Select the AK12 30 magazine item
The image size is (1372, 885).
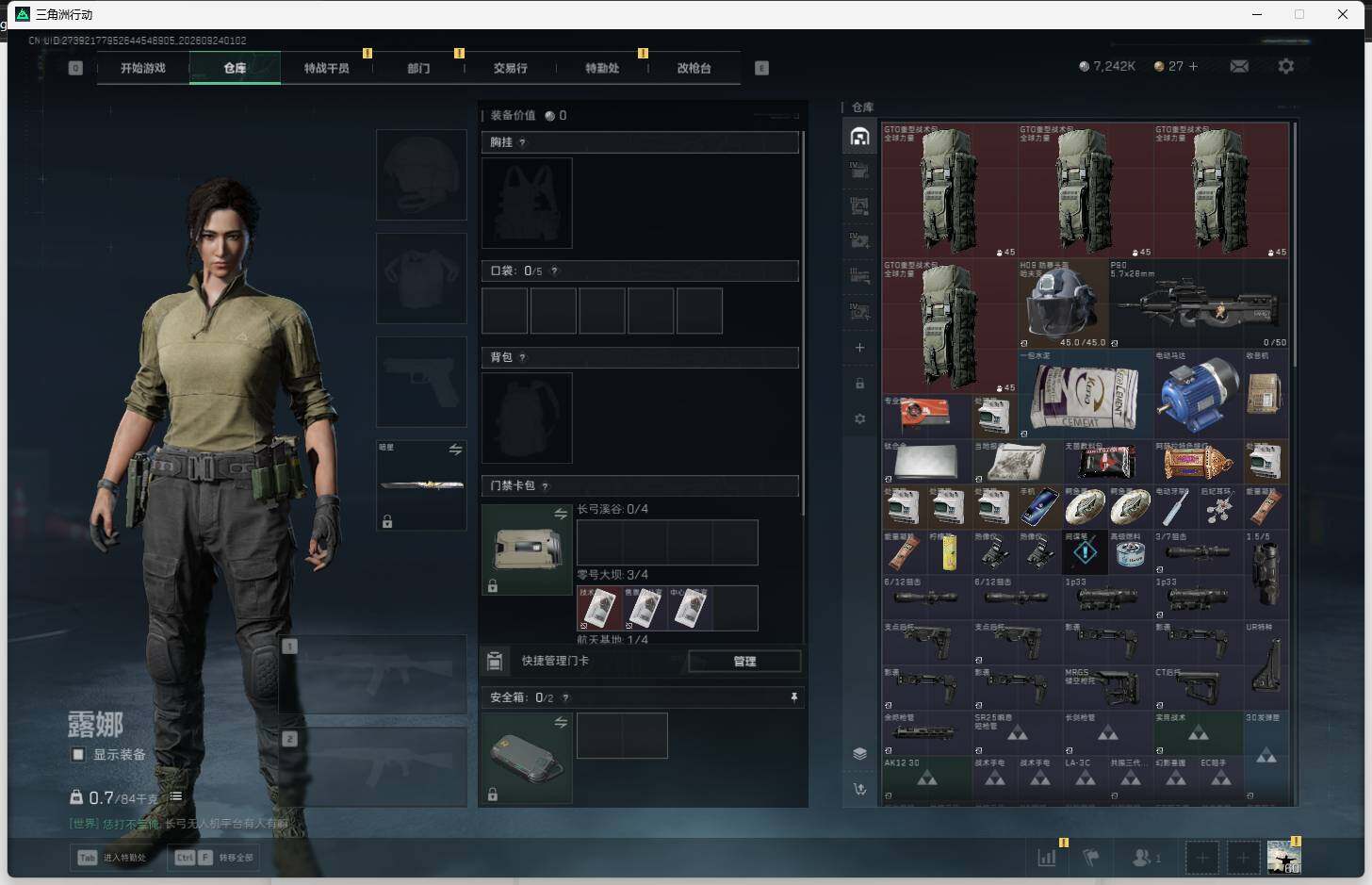coord(927,778)
